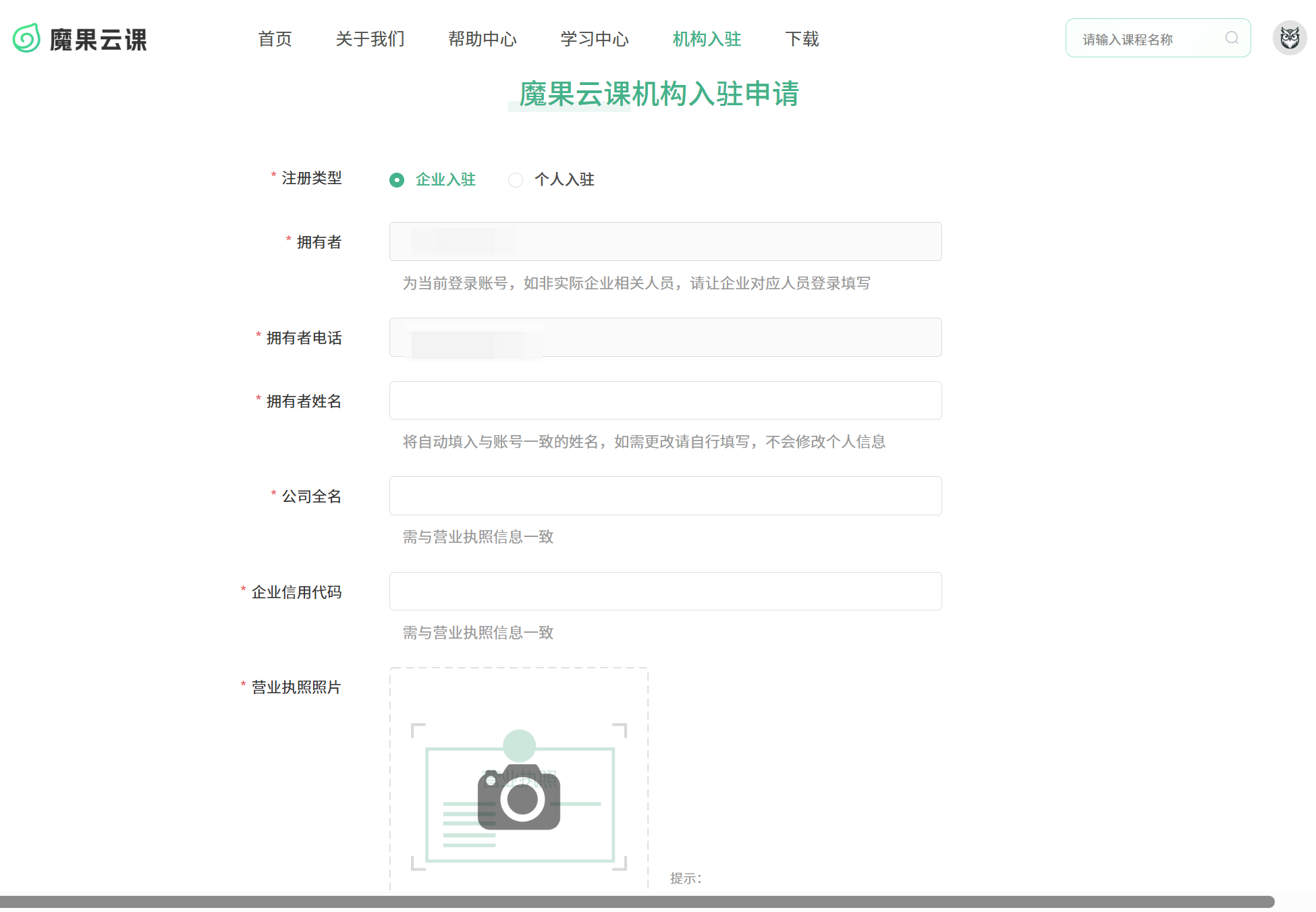
Task: Open the 关于我们 menu item
Action: point(371,39)
